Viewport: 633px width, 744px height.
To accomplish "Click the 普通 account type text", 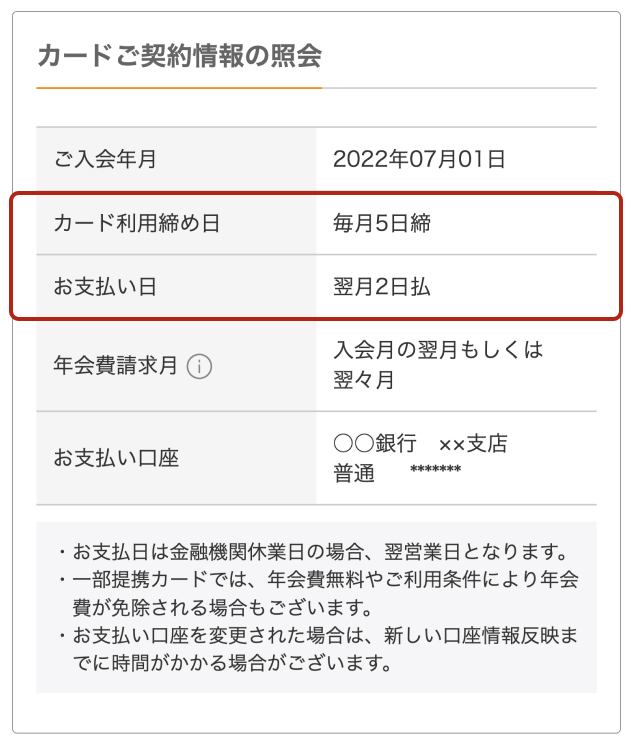I will point(354,474).
